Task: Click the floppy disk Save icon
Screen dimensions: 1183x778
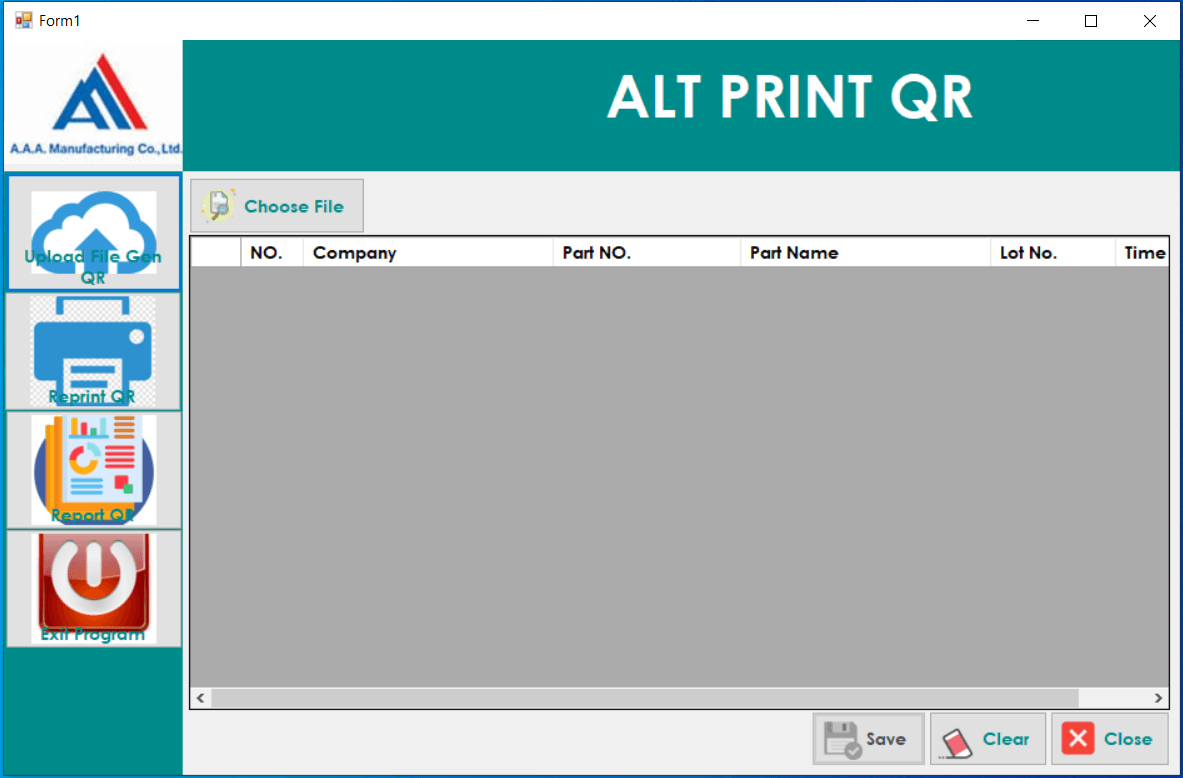Action: pyautogui.click(x=842, y=740)
